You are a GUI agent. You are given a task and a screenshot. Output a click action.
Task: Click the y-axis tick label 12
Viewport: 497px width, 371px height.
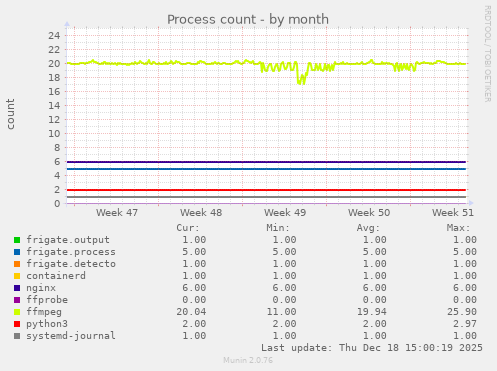tap(54, 119)
